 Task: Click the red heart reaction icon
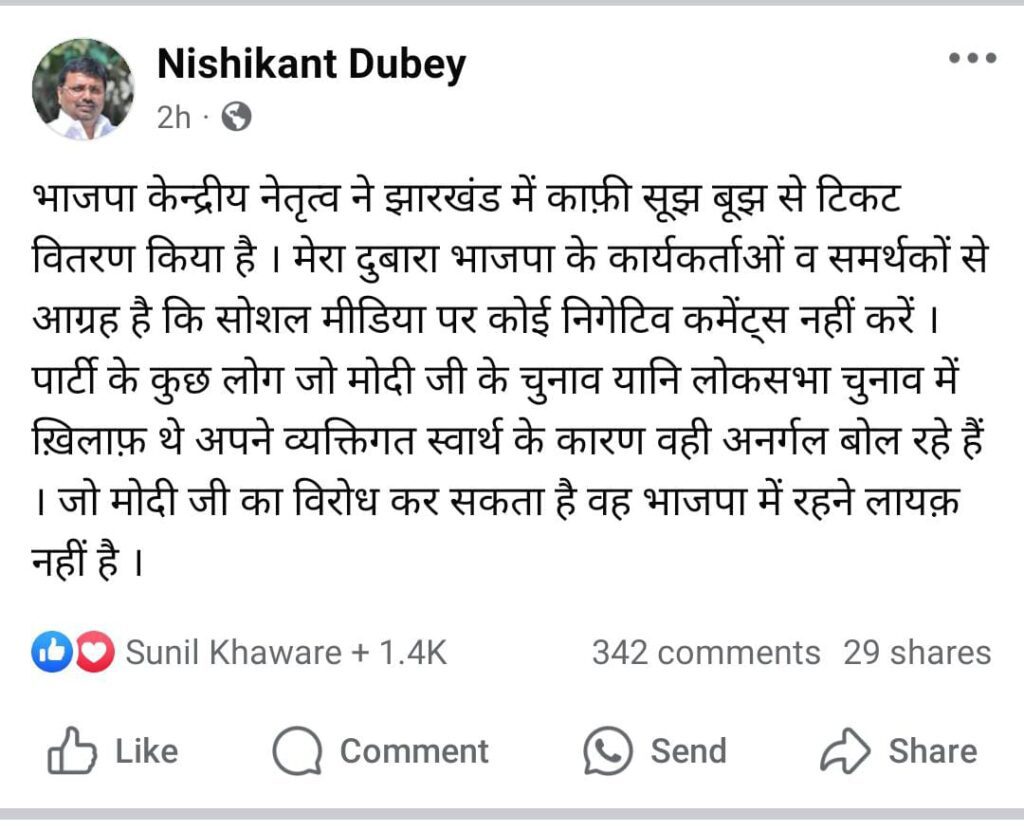[x=95, y=653]
